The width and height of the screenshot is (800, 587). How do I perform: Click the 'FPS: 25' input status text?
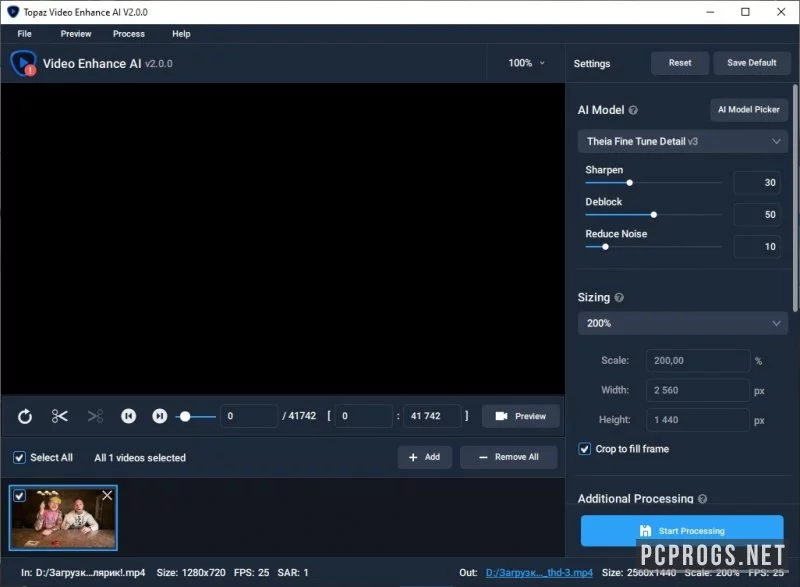(x=252, y=573)
